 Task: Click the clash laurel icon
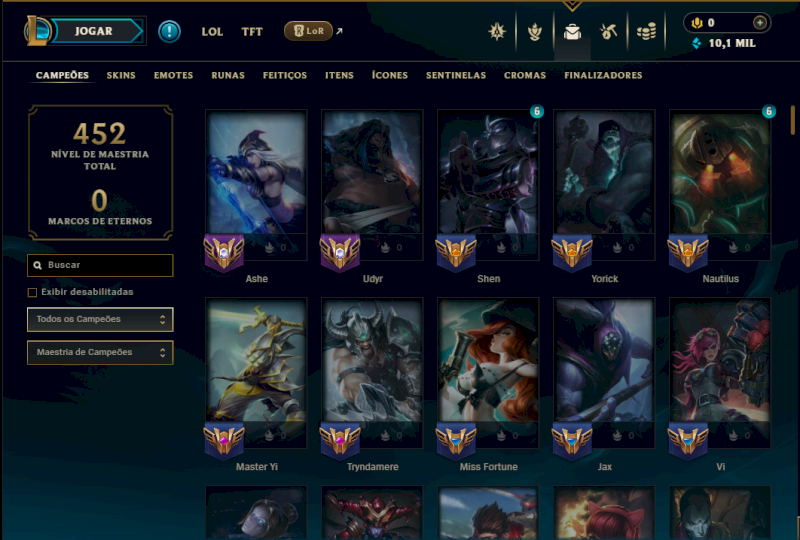click(x=535, y=32)
